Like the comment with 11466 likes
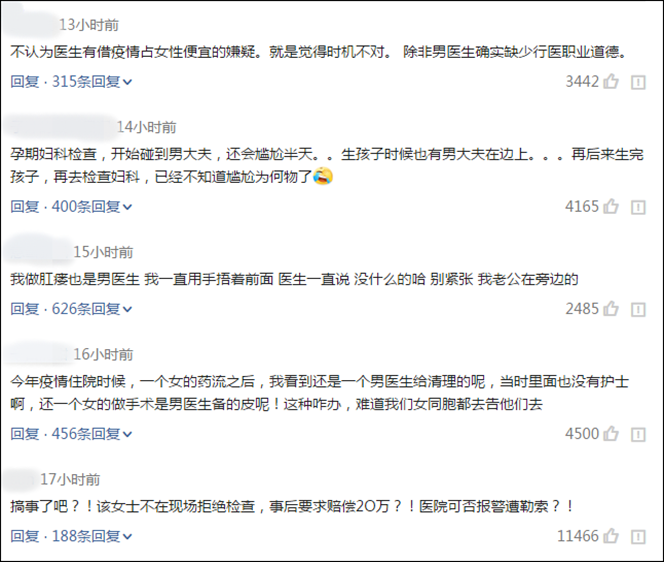Image resolution: width=664 pixels, height=562 pixels. tap(611, 536)
